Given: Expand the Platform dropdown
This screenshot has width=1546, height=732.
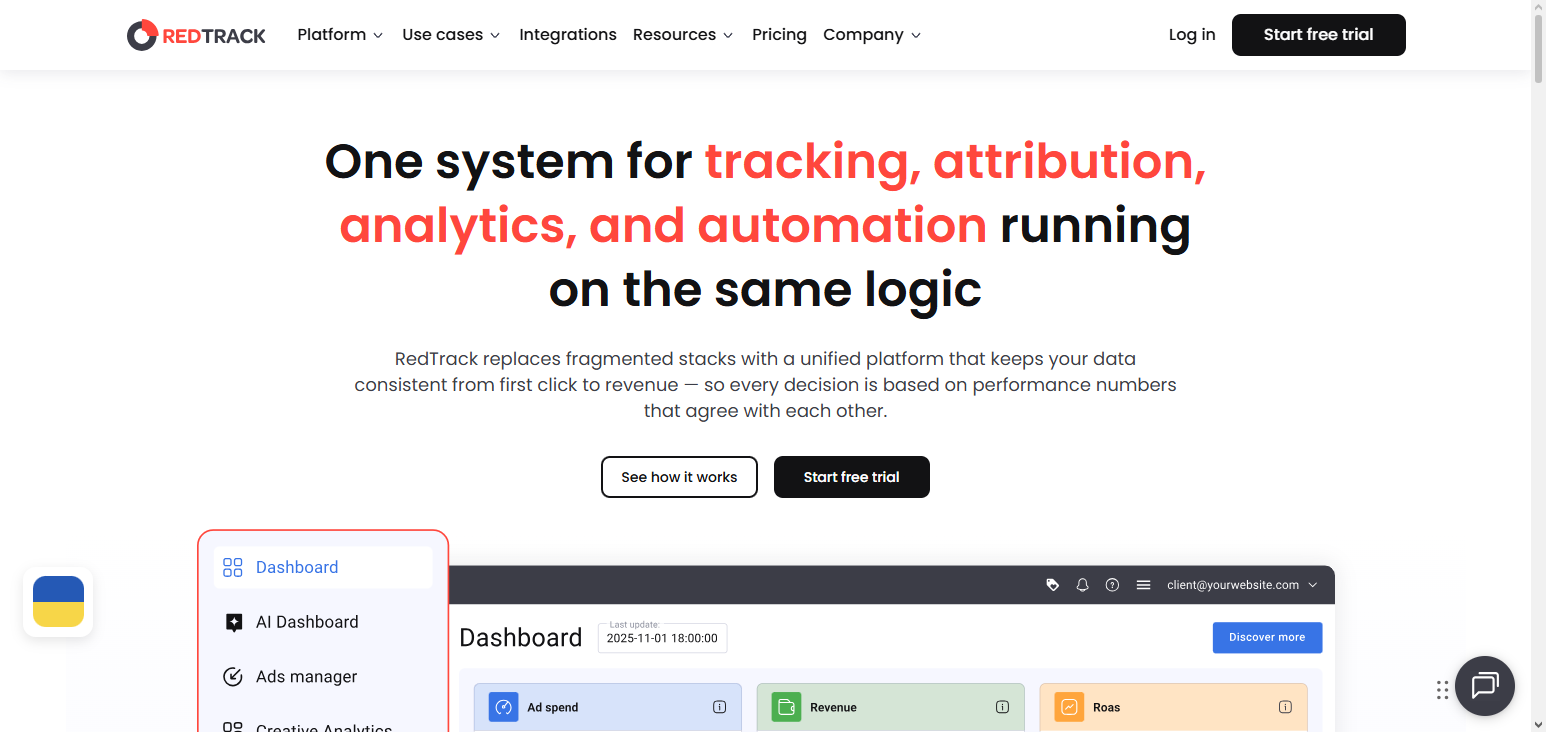Looking at the screenshot, I should click(x=339, y=34).
